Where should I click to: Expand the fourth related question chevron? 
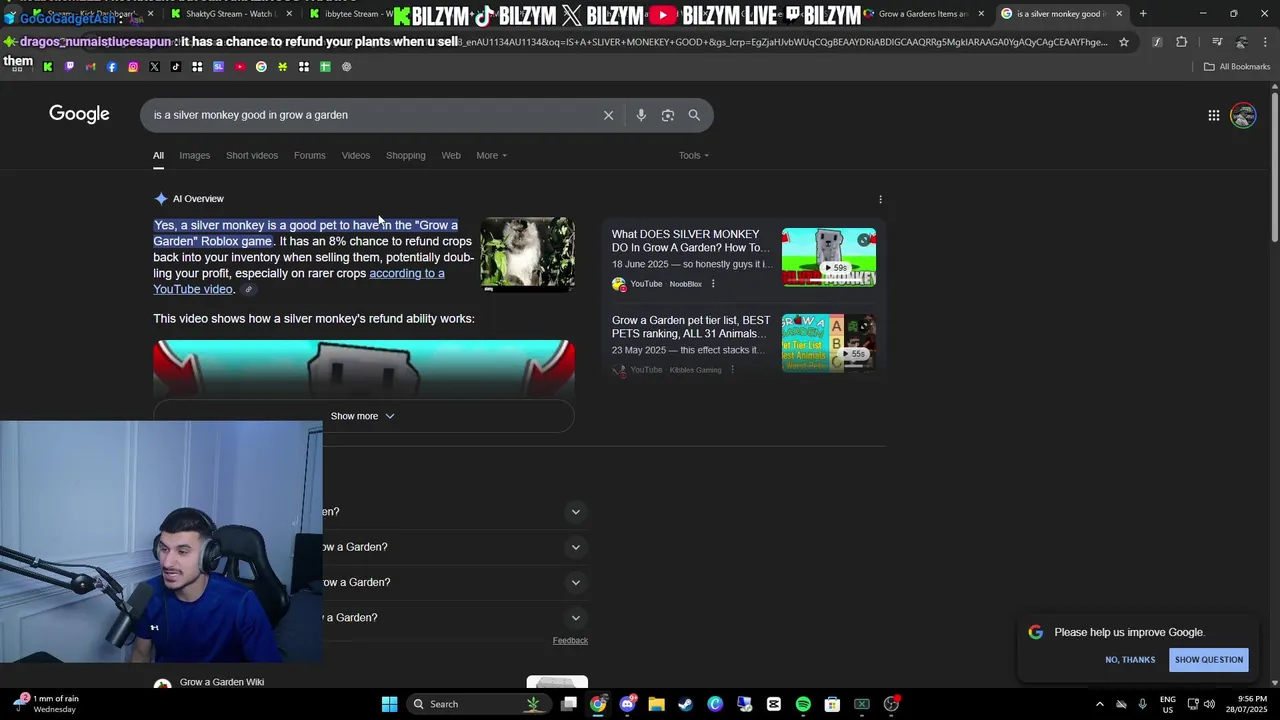575,618
